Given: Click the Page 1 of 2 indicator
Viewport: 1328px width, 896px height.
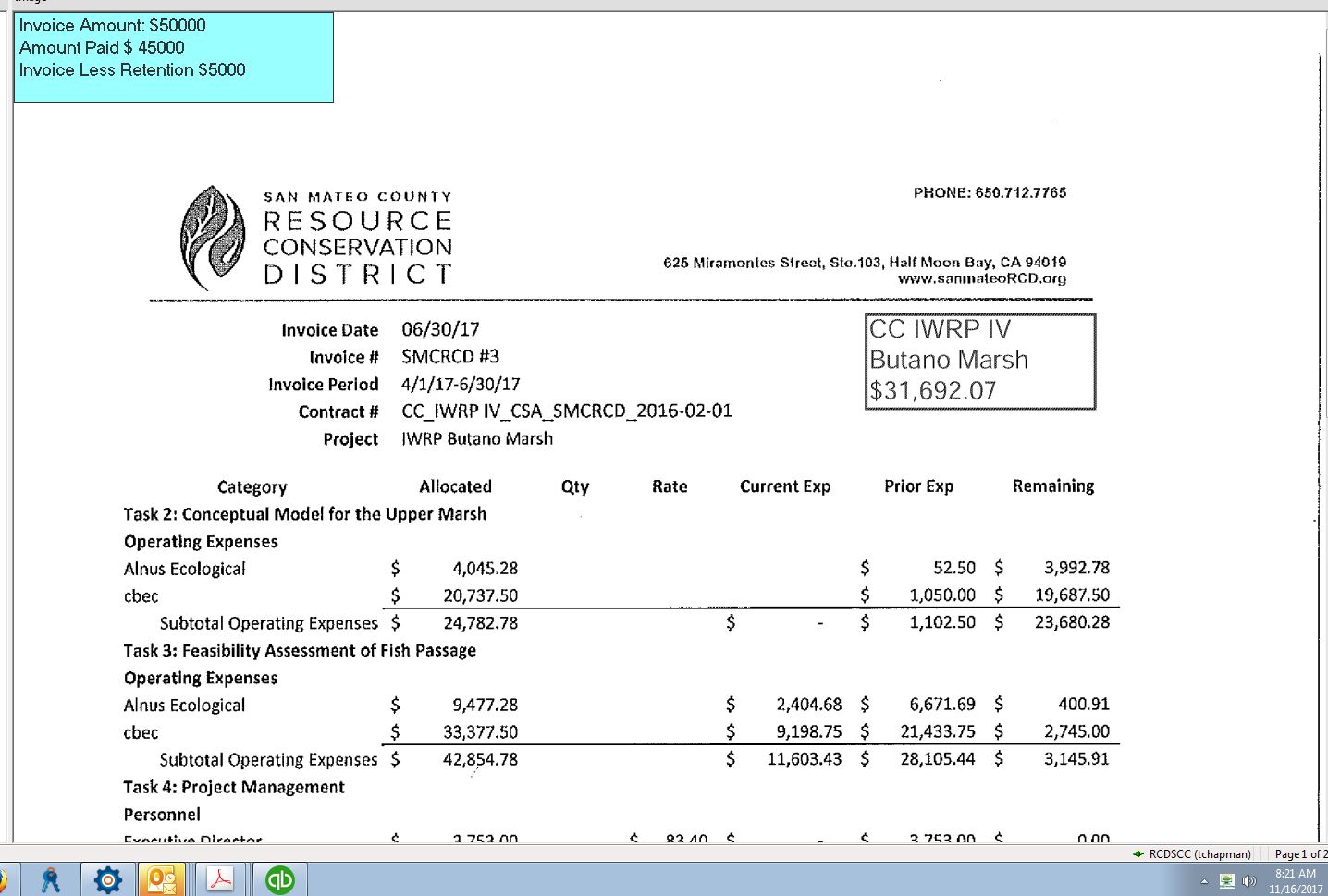Looking at the screenshot, I should tap(1300, 853).
